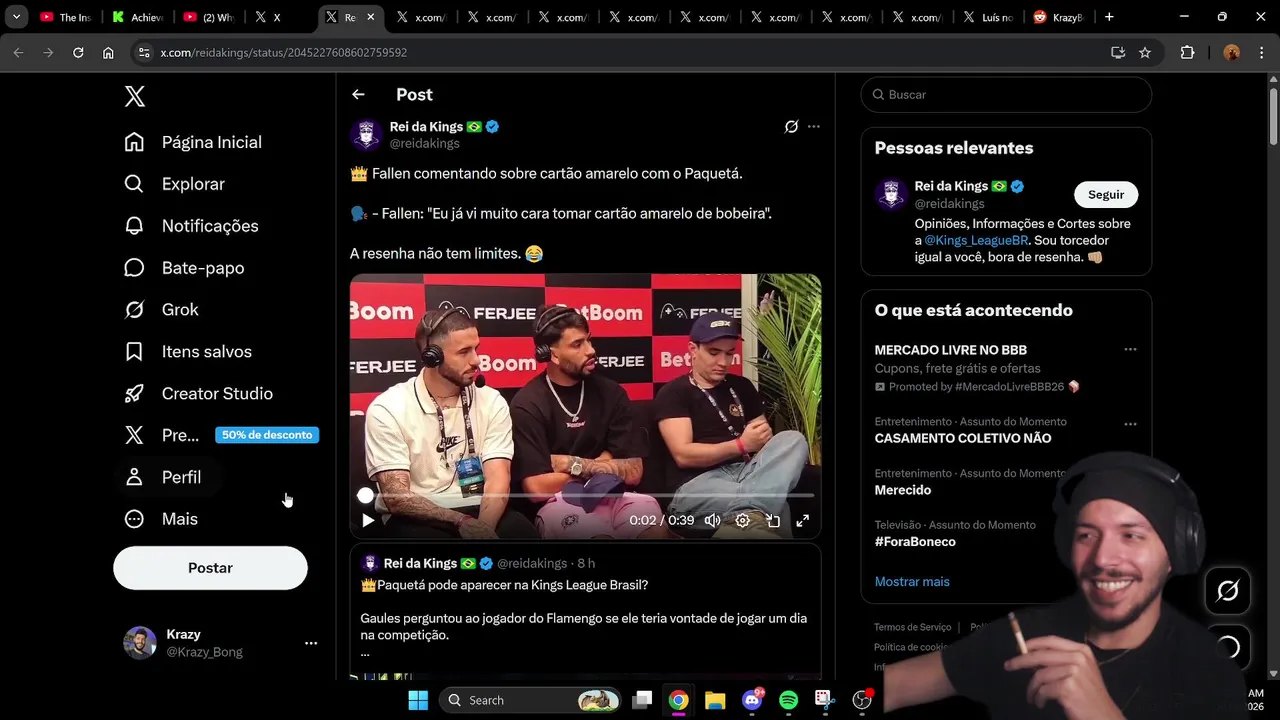Image resolution: width=1280 pixels, height=720 pixels.
Task: Open Creator Studio
Action: (x=198, y=394)
